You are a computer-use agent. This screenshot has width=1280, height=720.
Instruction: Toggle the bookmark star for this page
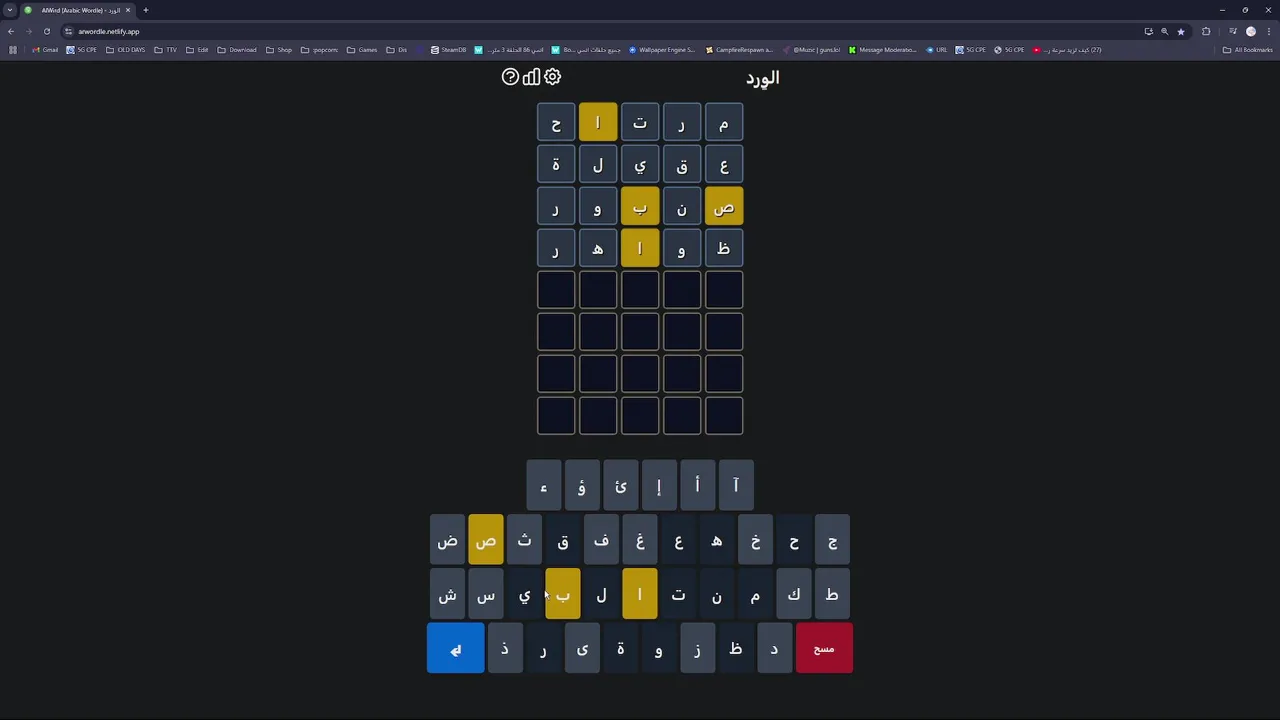[x=1180, y=31]
